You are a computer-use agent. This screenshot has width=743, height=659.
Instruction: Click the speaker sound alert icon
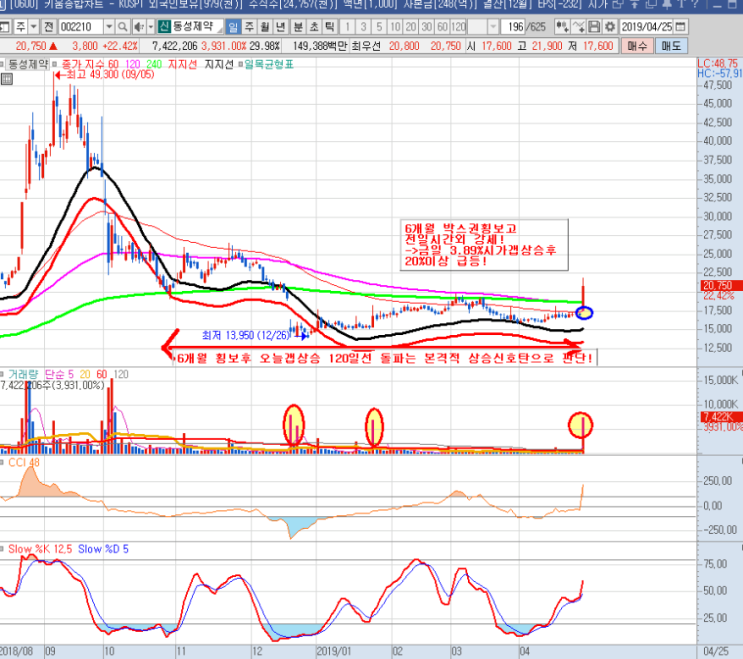(x=139, y=27)
